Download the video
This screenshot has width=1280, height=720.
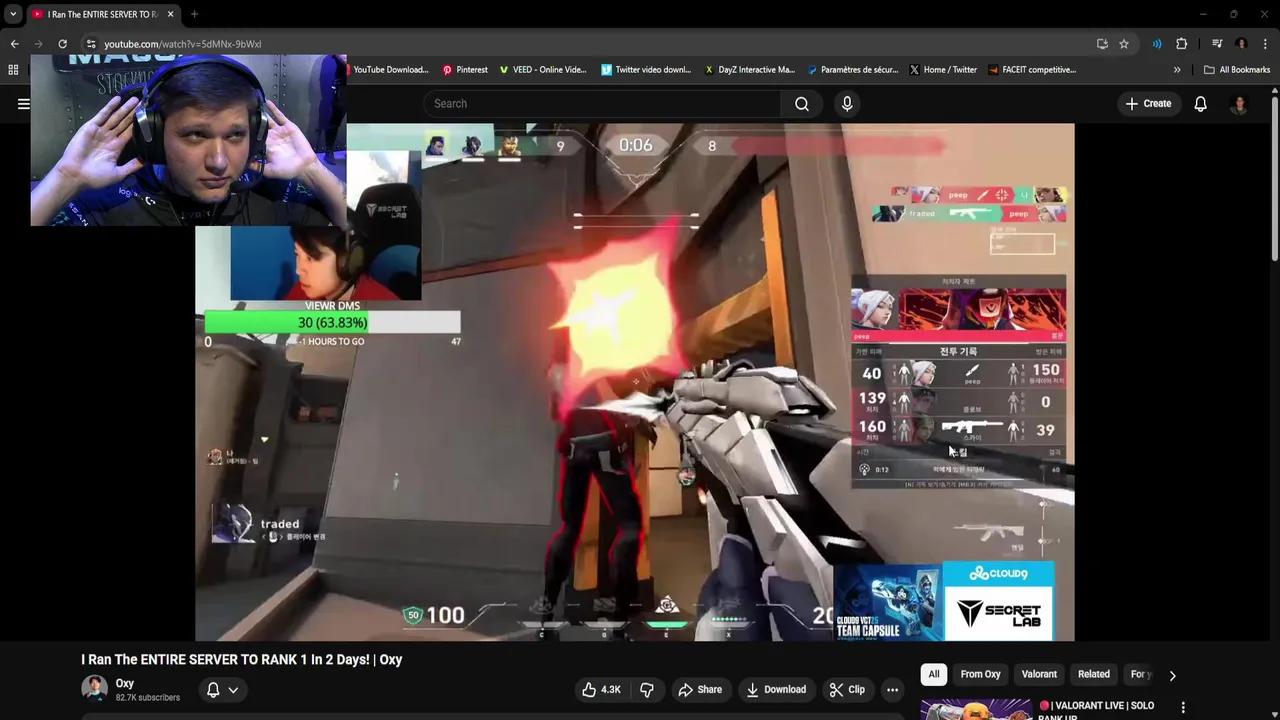tap(776, 690)
